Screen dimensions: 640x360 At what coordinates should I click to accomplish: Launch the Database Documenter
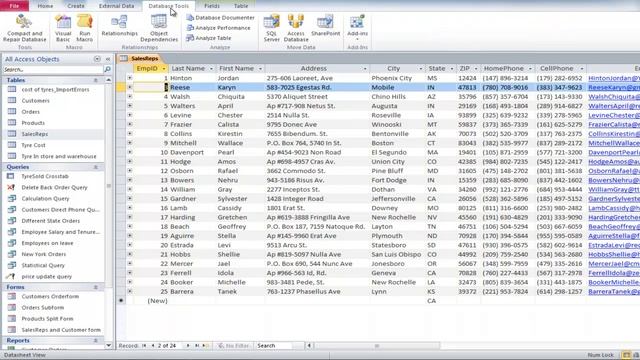pyautogui.click(x=220, y=18)
